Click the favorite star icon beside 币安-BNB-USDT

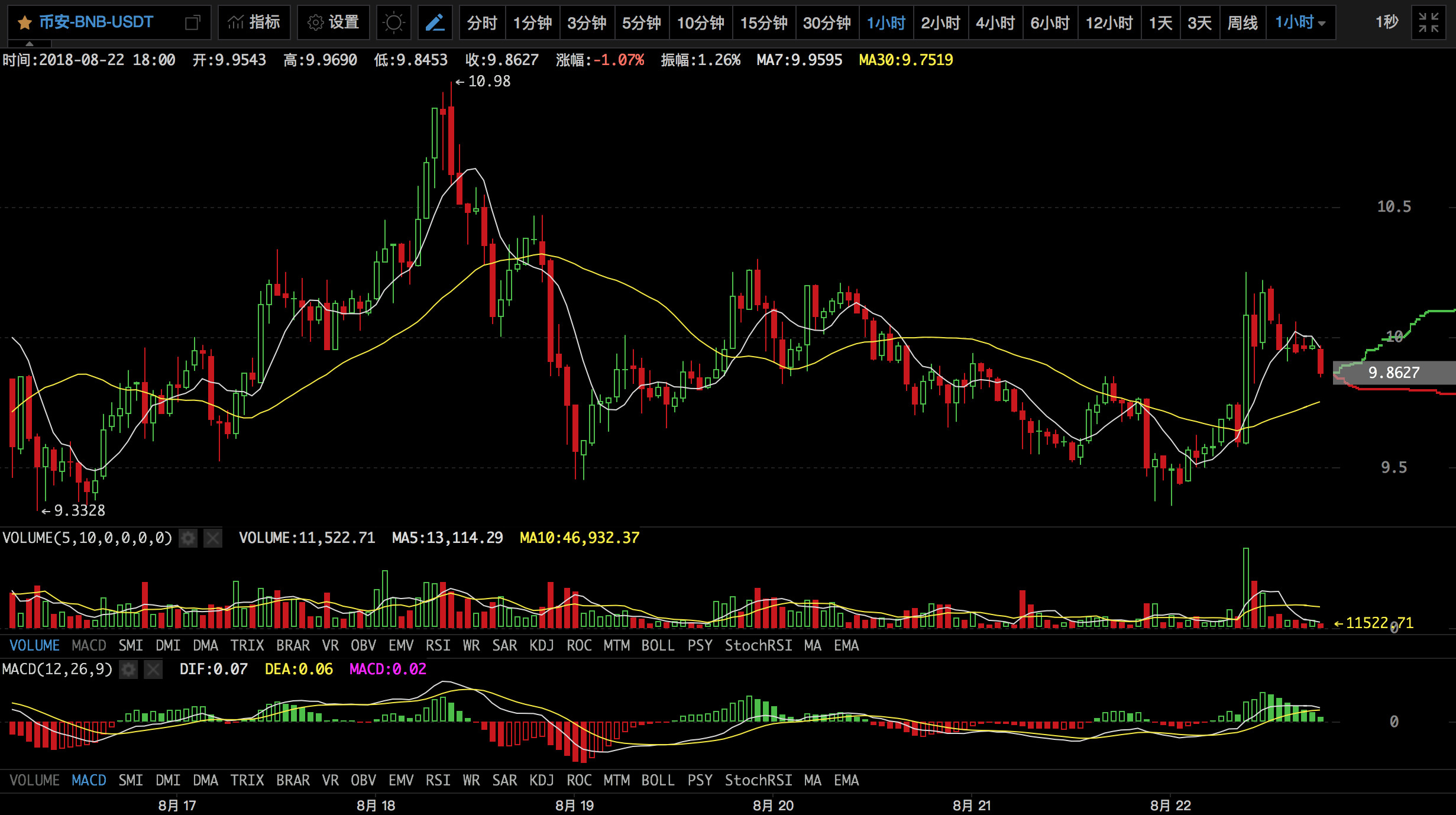click(x=24, y=23)
